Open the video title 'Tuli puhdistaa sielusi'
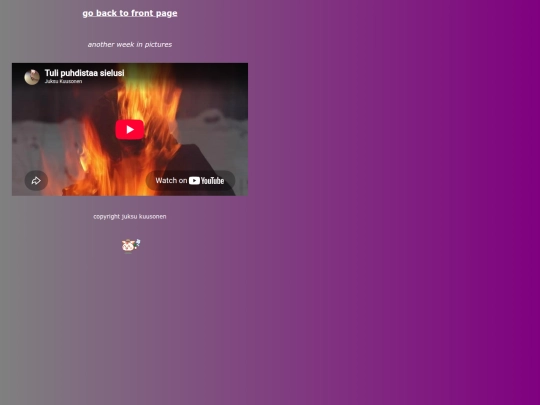 [x=84, y=73]
